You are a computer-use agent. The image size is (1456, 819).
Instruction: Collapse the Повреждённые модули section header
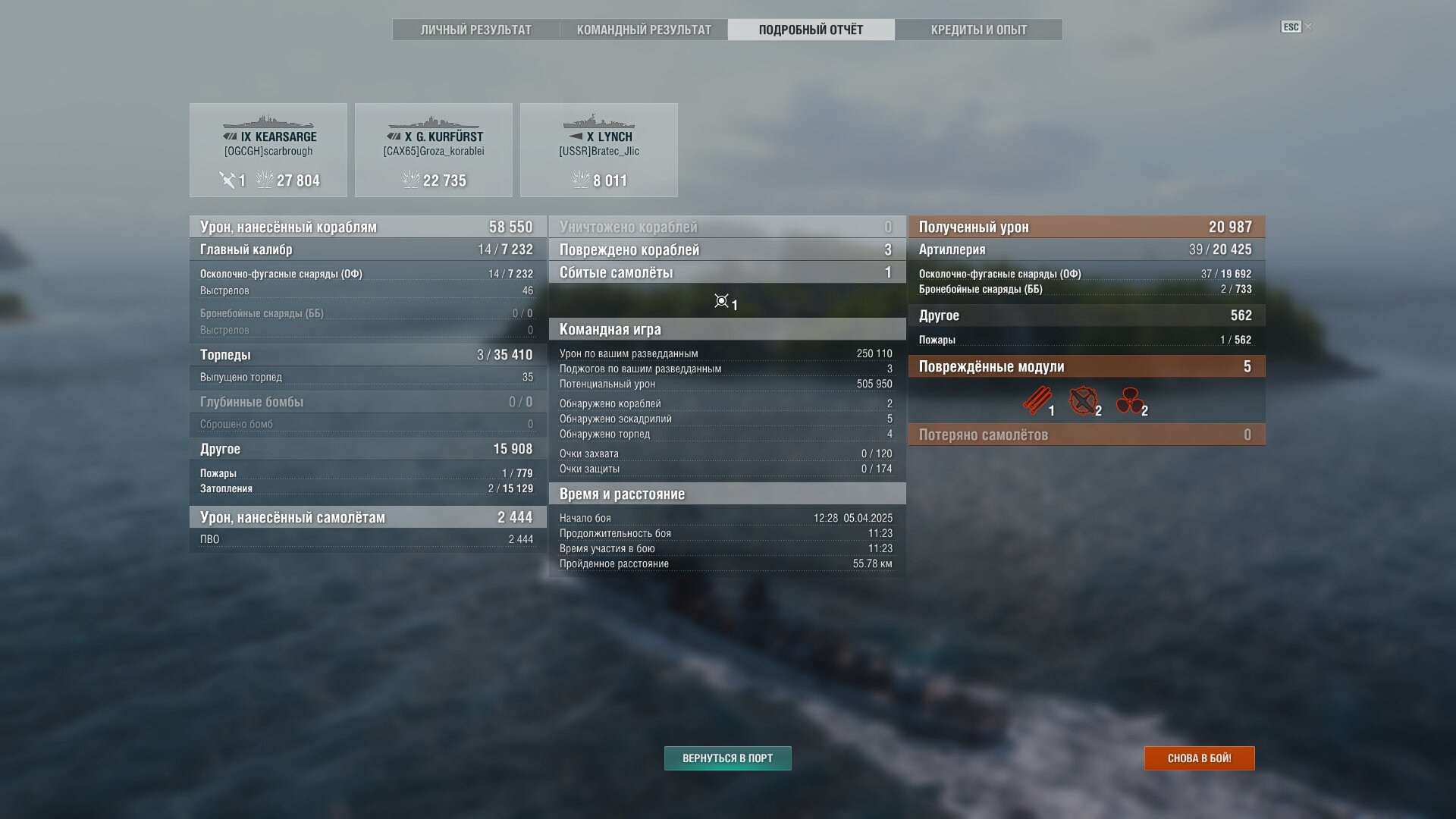[x=1087, y=366]
